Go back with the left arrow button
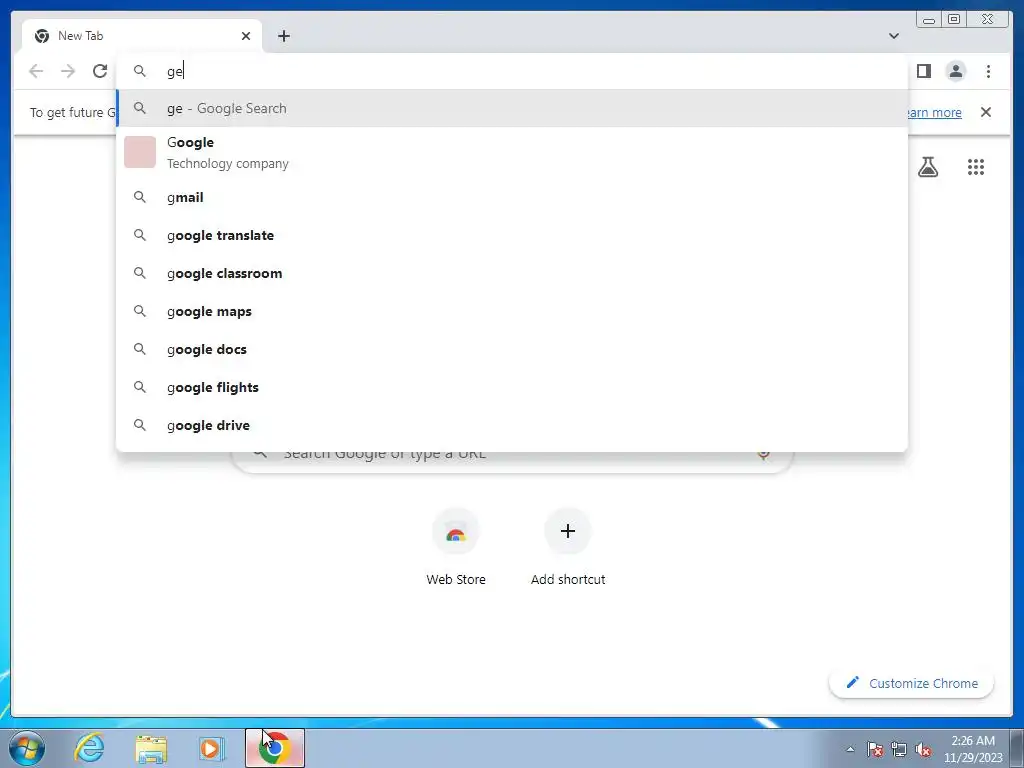Image resolution: width=1024 pixels, height=768 pixels. pos(36,71)
